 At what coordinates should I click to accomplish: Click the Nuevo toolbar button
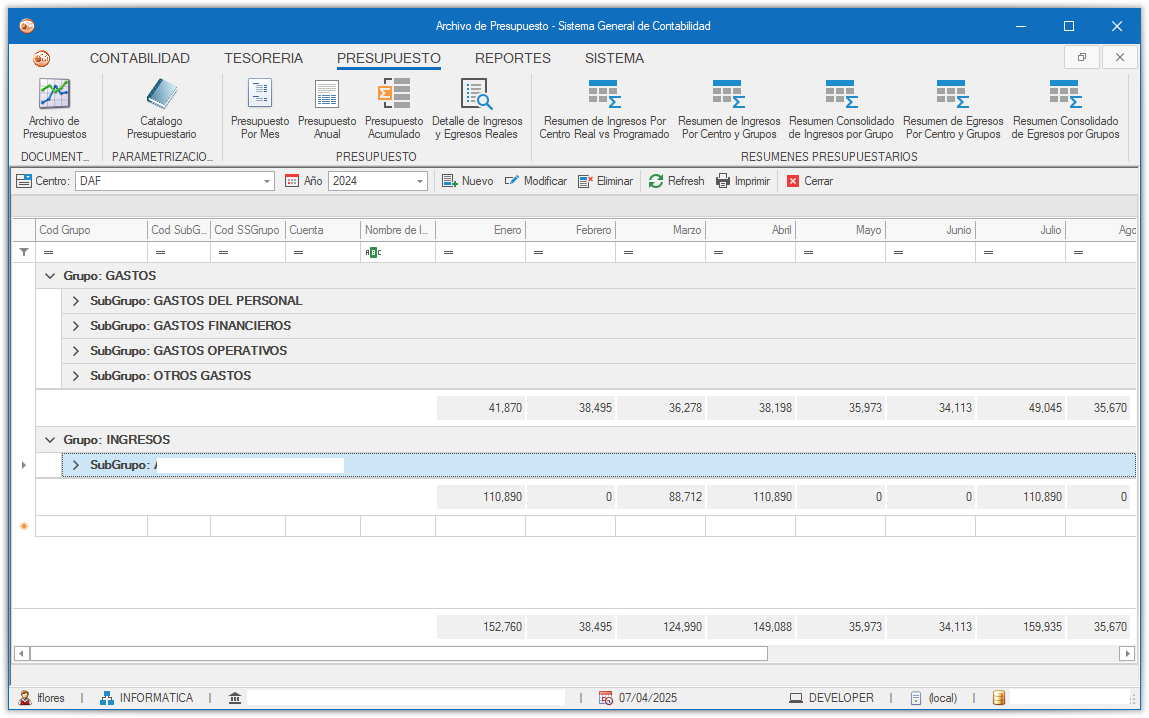468,181
